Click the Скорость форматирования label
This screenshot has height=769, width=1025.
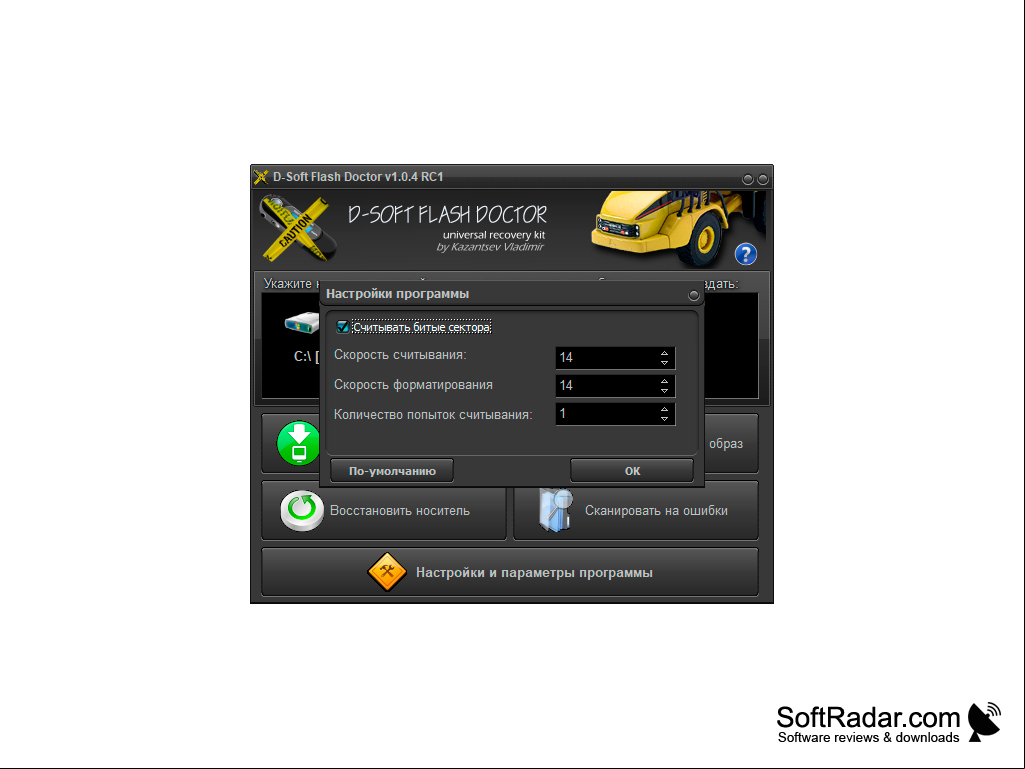(413, 385)
